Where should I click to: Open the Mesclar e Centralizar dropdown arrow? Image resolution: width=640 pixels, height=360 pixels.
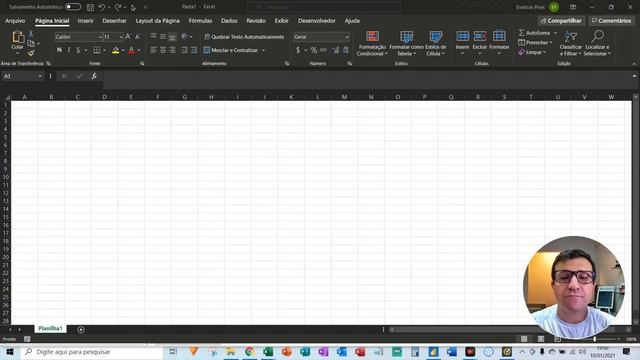pos(263,50)
